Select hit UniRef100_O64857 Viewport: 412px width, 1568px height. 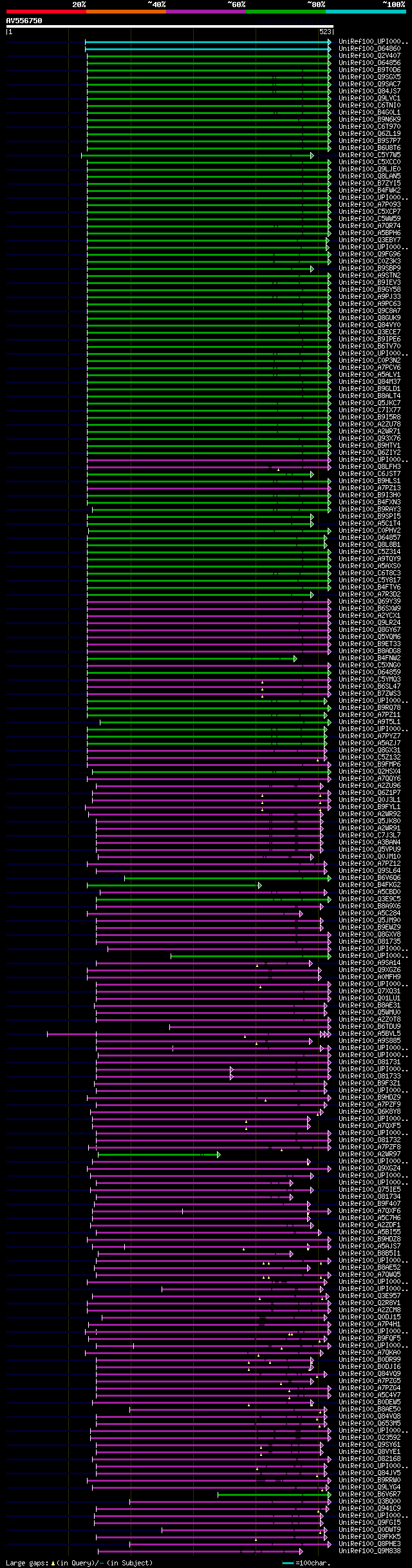(x=370, y=537)
